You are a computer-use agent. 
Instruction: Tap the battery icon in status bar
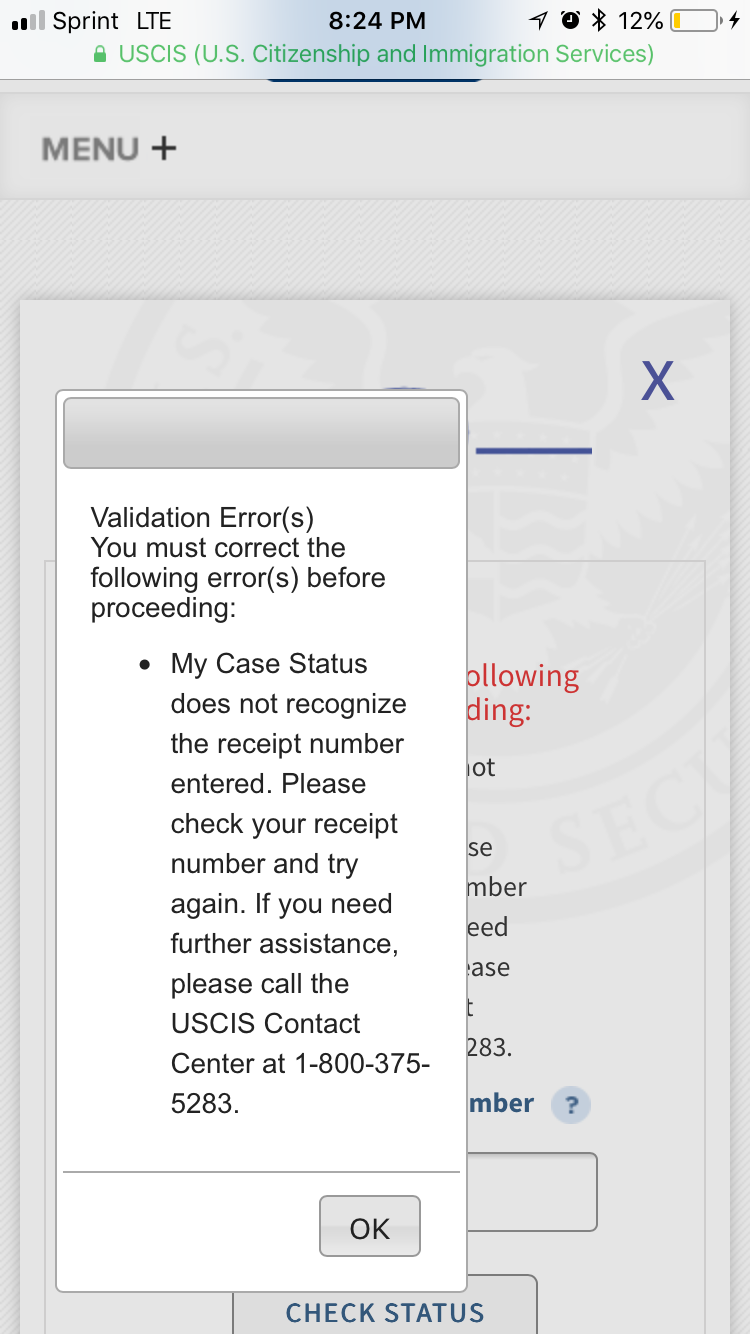tap(696, 20)
